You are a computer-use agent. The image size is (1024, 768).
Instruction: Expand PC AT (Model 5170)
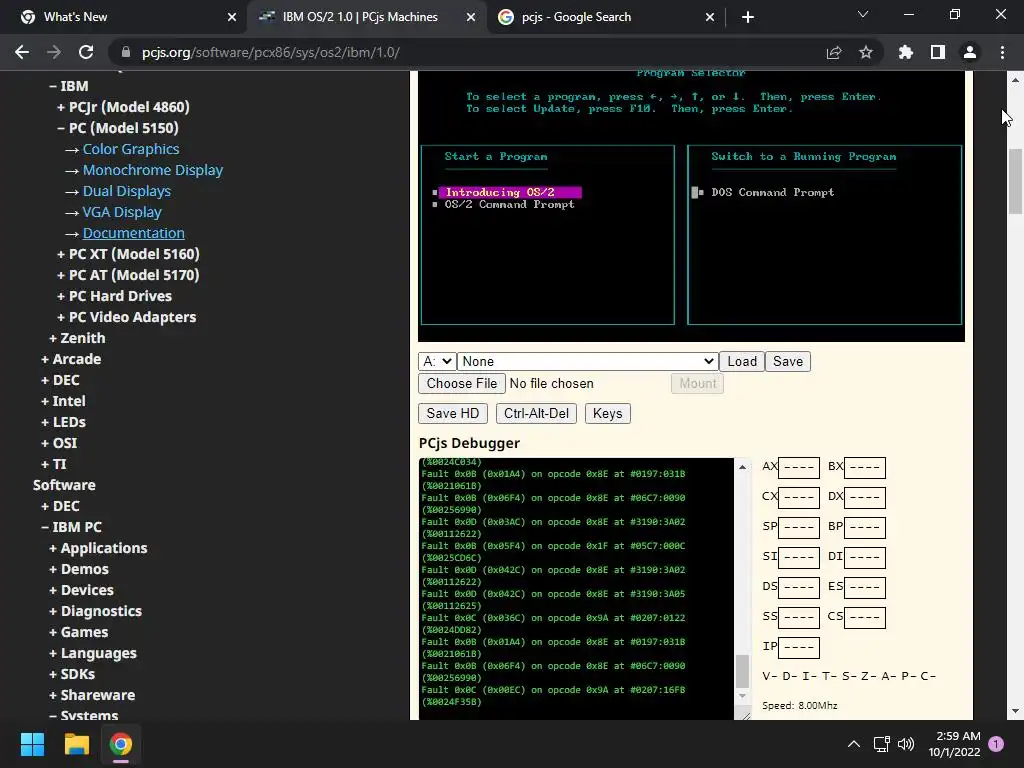coord(128,275)
